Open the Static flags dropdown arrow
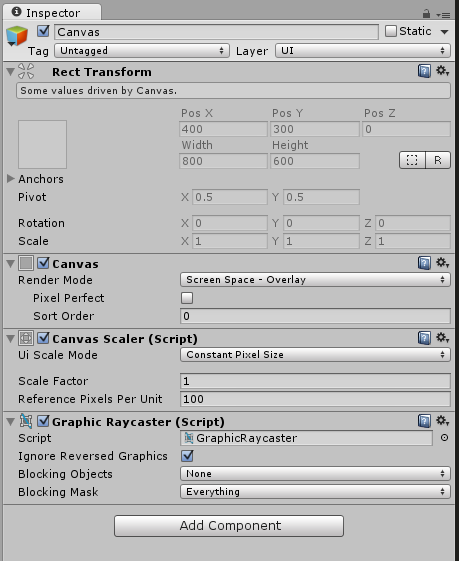459x561 pixels. pyautogui.click(x=444, y=32)
